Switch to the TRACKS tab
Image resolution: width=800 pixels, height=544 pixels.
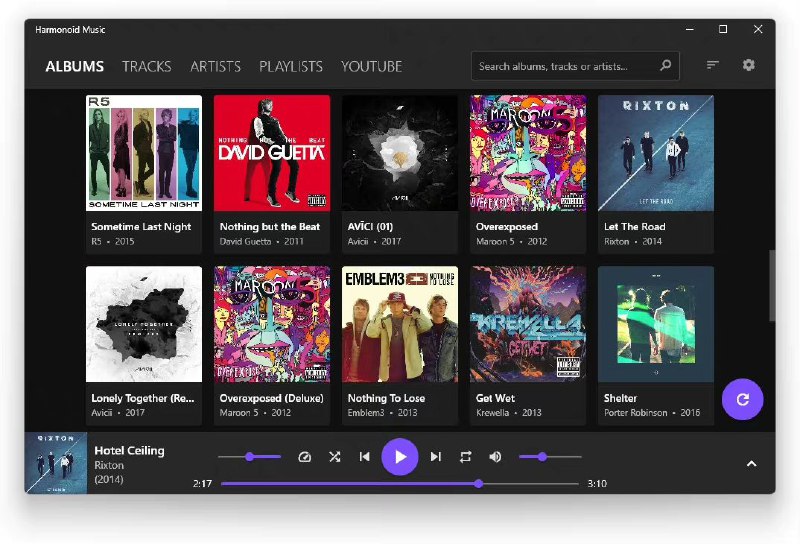(x=146, y=66)
